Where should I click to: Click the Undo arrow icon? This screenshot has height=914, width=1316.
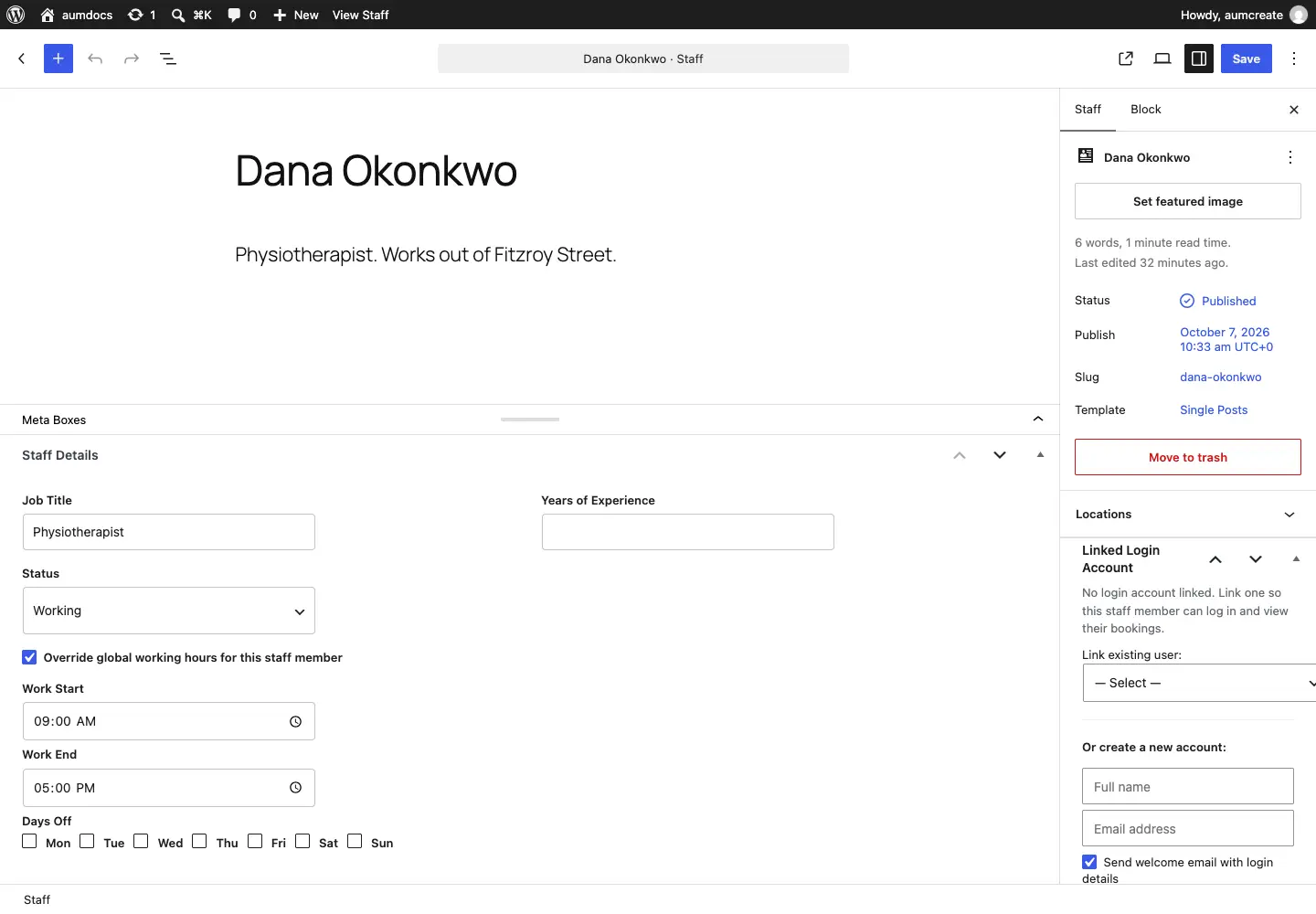point(95,58)
